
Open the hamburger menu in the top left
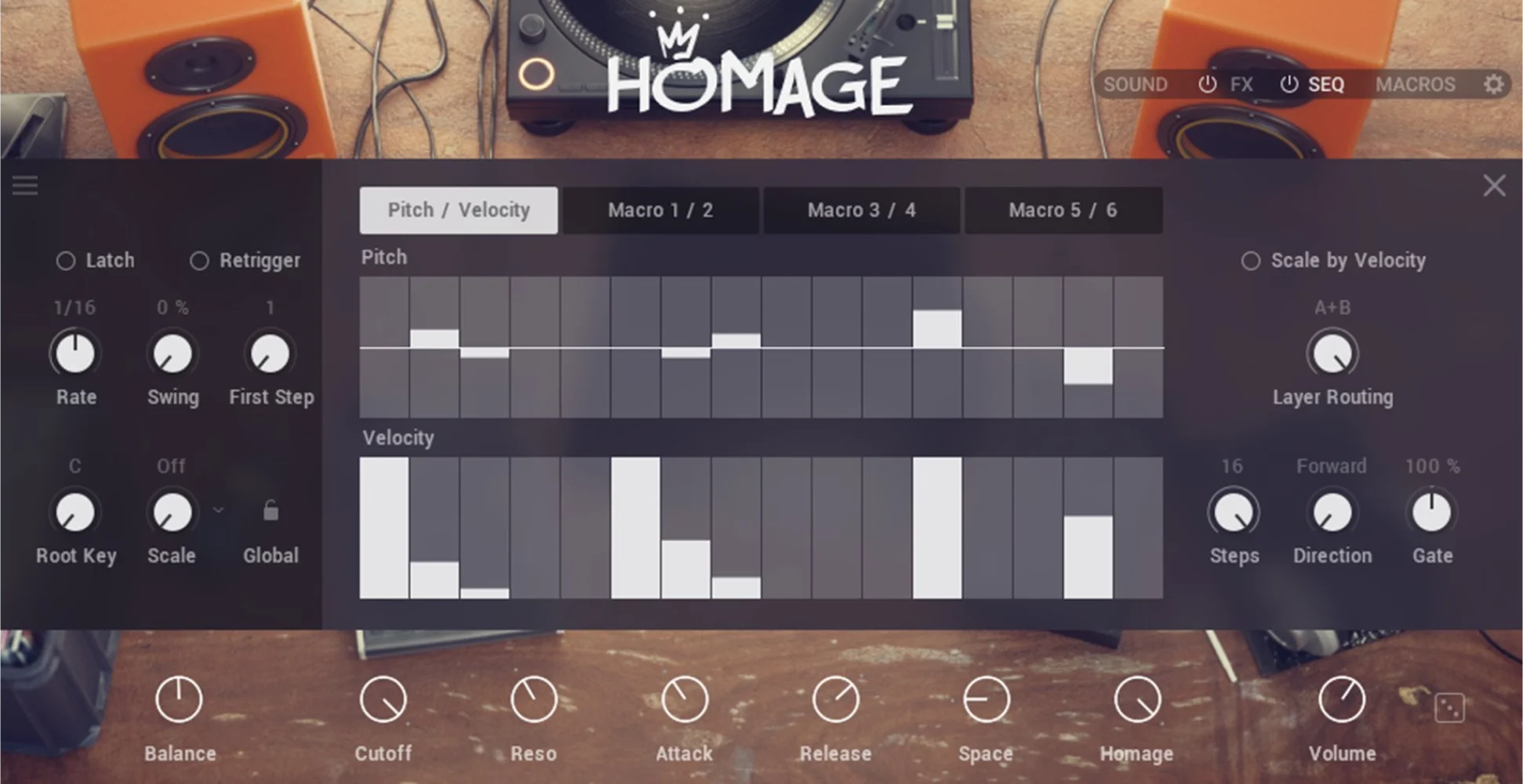click(x=25, y=185)
